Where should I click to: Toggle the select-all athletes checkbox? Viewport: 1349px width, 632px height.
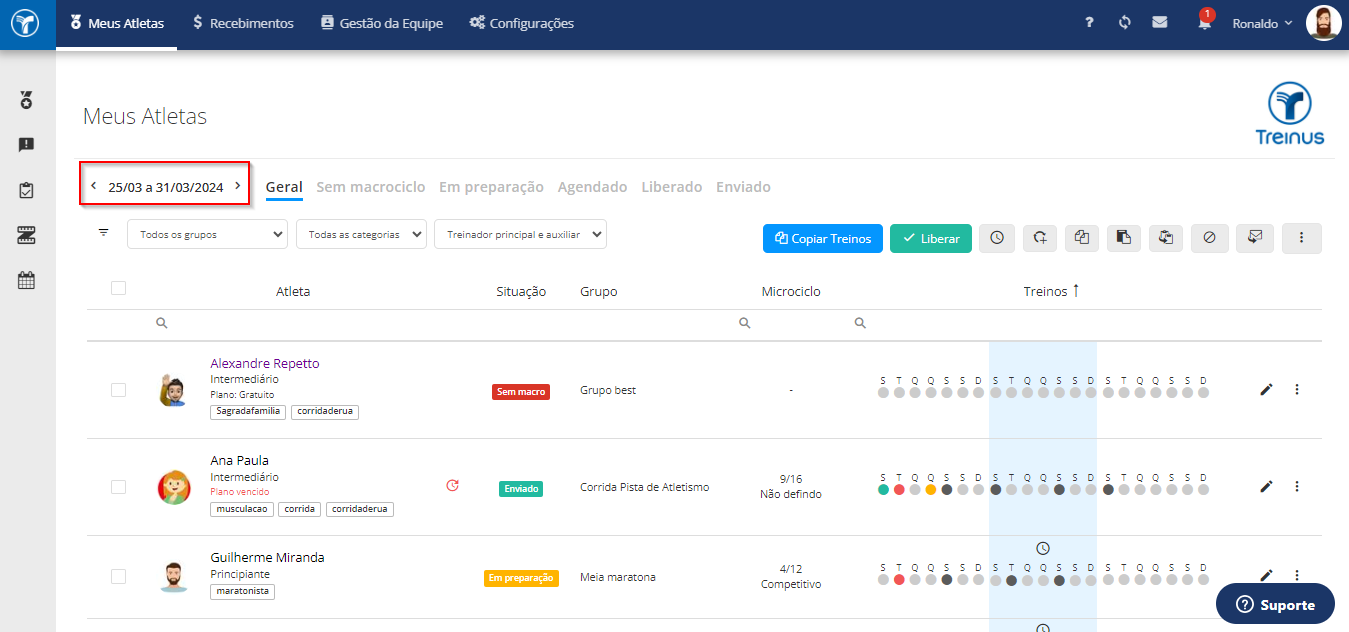[118, 288]
